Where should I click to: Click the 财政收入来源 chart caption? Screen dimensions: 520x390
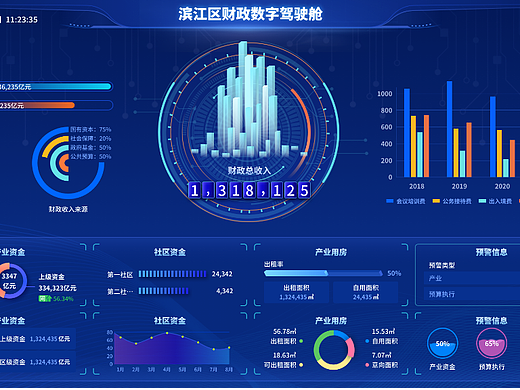68,209
